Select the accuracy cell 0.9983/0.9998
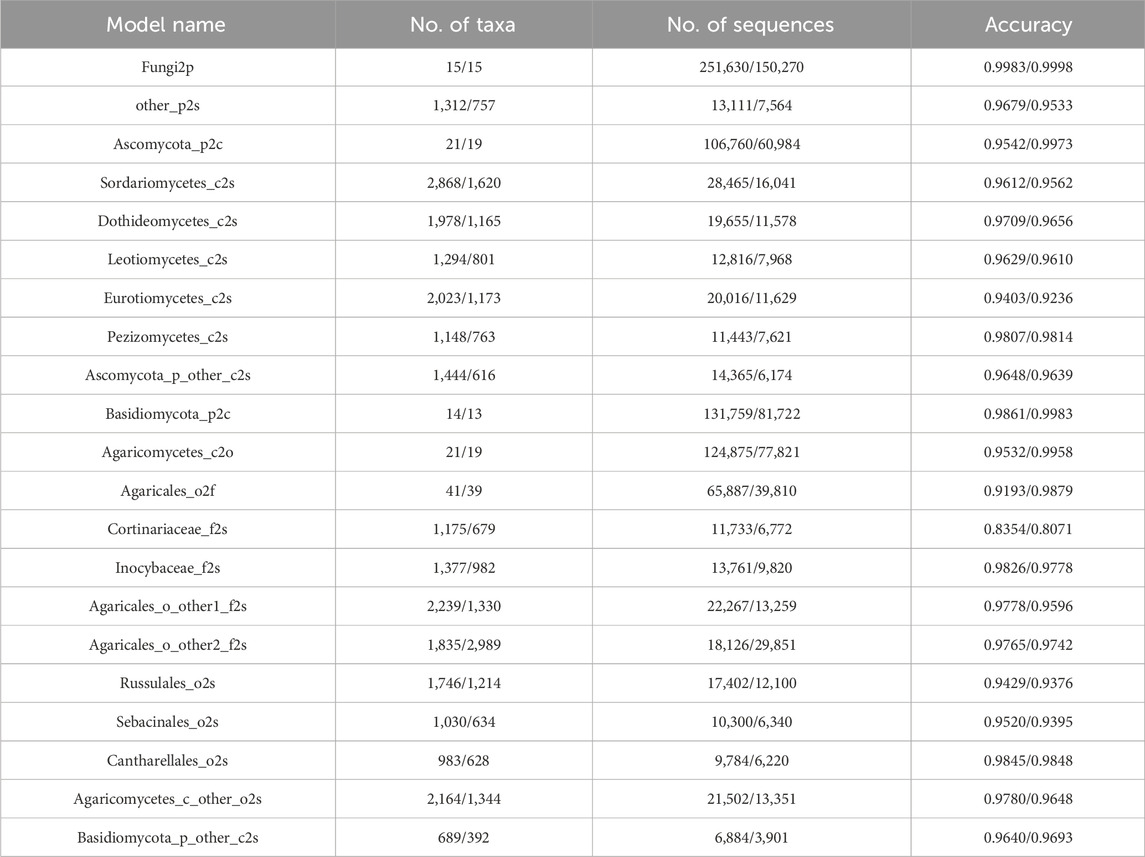Image resolution: width=1145 pixels, height=857 pixels. coord(1027,67)
